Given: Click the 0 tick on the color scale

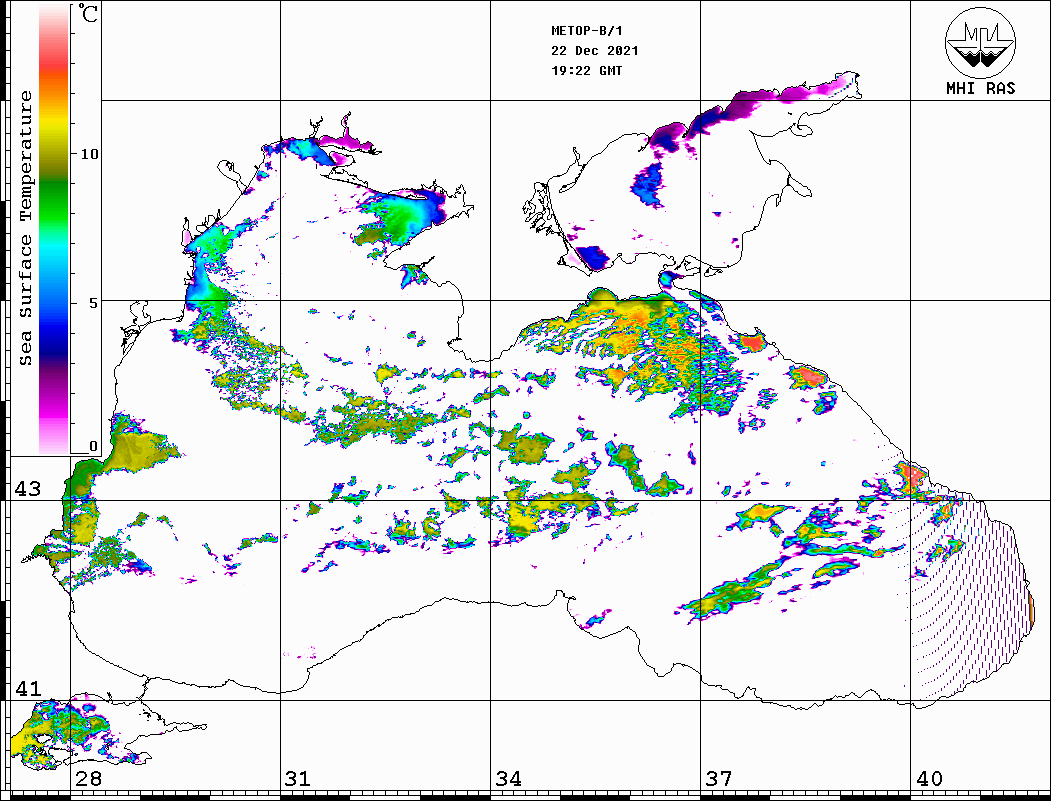Looking at the screenshot, I should click(92, 446).
